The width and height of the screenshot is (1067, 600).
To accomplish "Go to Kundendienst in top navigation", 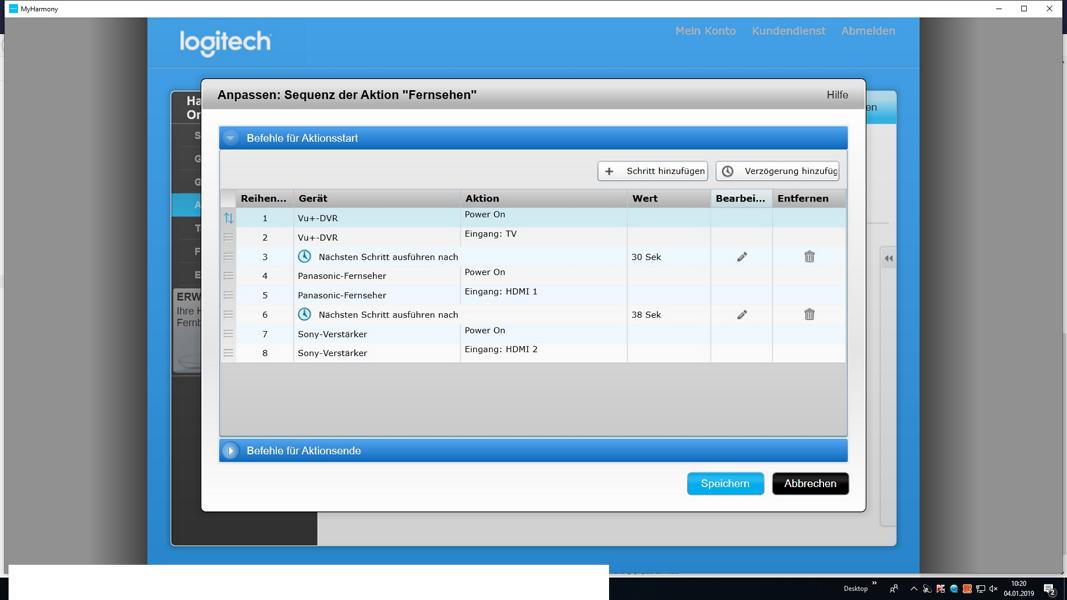I will click(788, 31).
